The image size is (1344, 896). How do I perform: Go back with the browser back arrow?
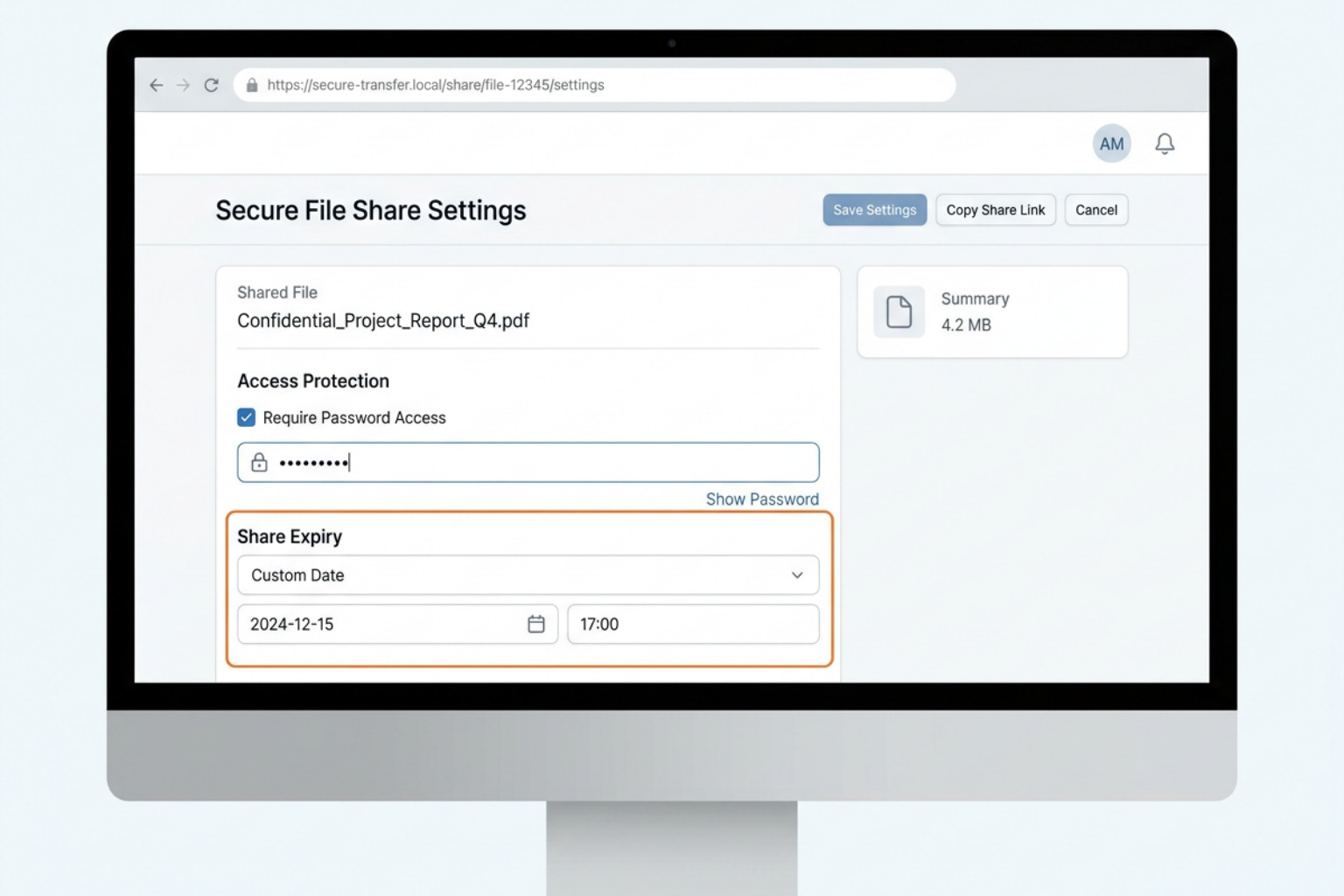pyautogui.click(x=156, y=85)
